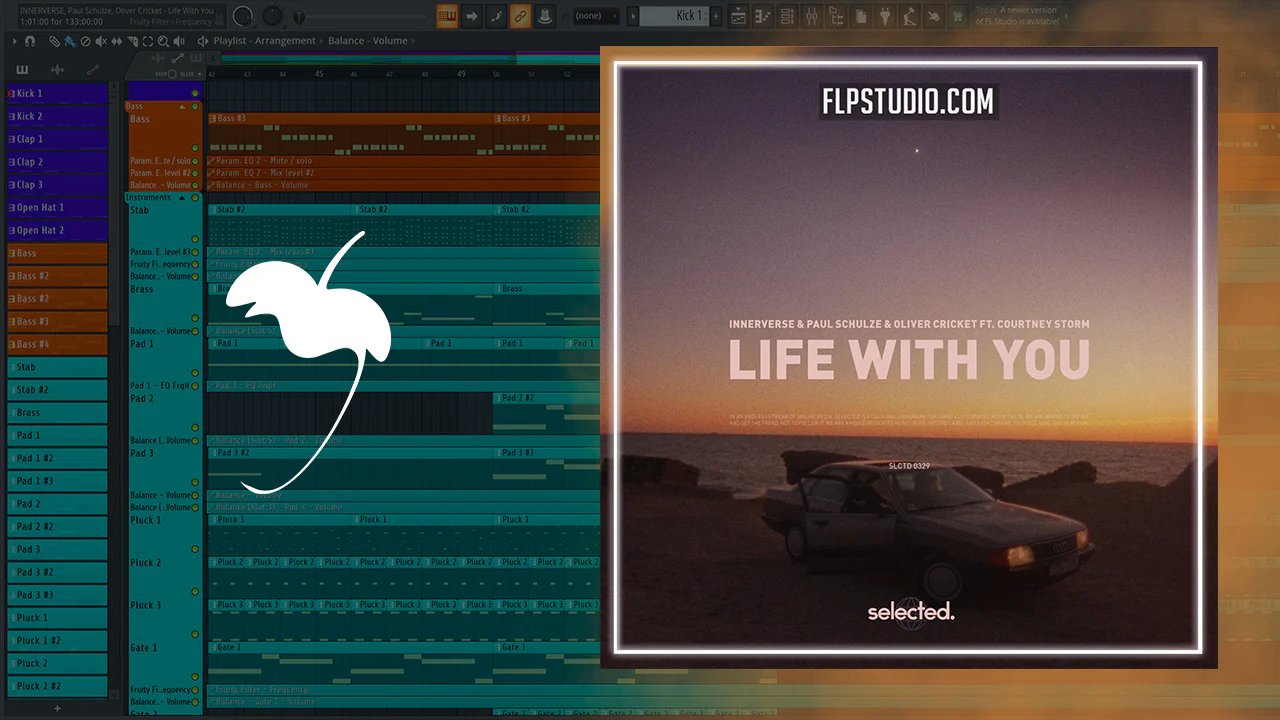Toggle the playlist magnet snap icon
Screen dimensions: 1280x720
(30, 41)
